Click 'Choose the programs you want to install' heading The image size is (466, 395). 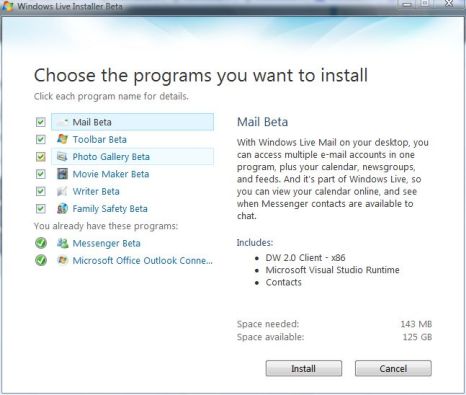pyautogui.click(x=201, y=75)
